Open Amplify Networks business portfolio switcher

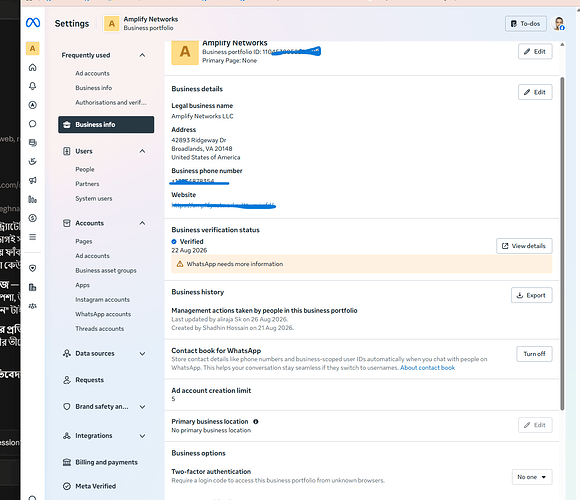(x=141, y=23)
